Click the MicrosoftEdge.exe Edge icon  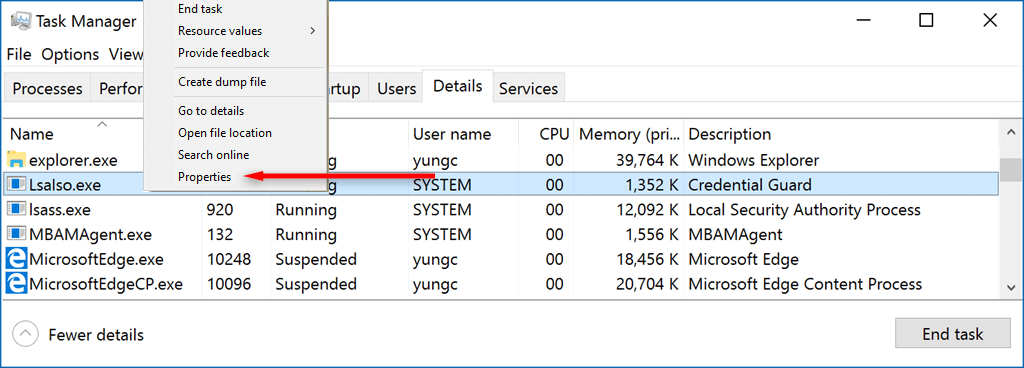16,259
